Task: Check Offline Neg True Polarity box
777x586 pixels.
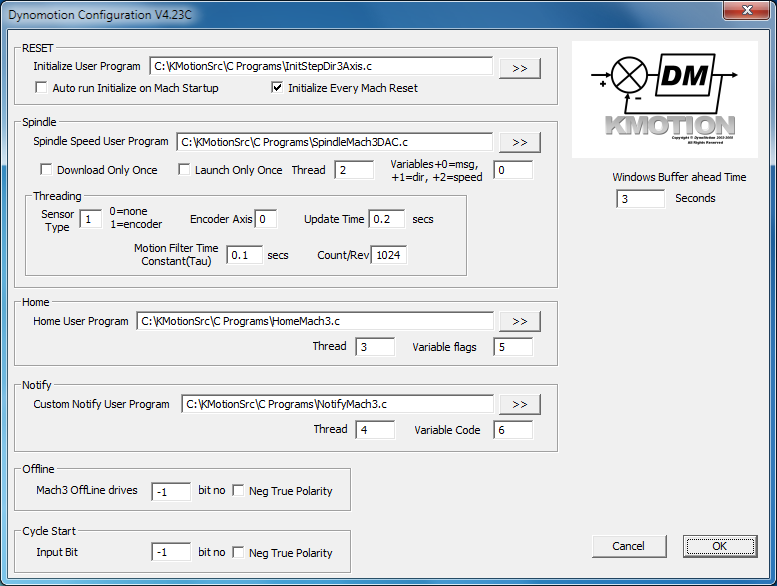Action: click(238, 491)
